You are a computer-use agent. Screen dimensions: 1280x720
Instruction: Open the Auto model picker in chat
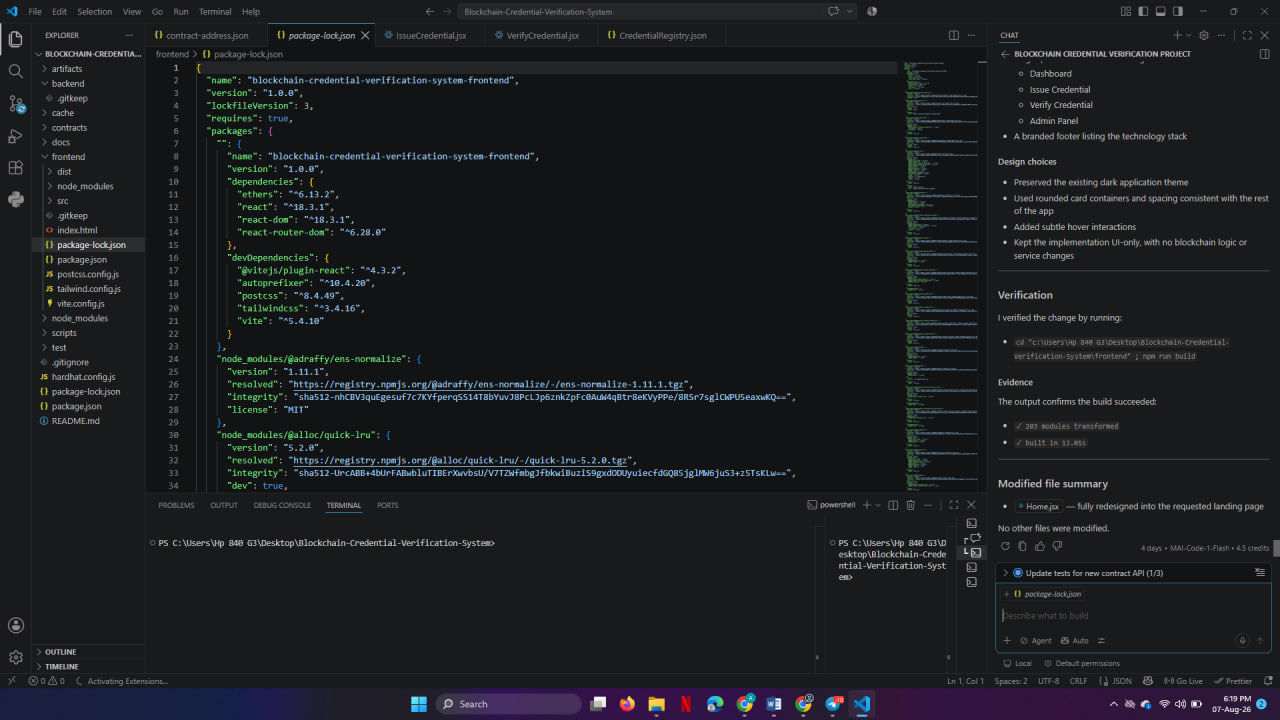point(1075,641)
